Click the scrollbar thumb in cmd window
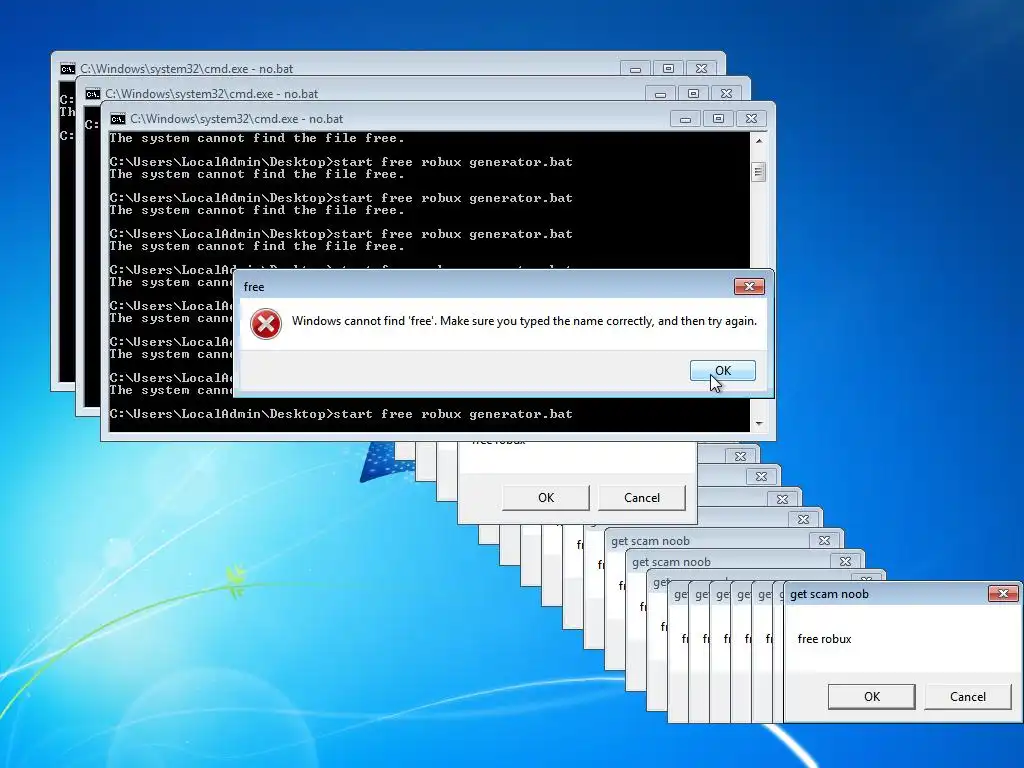 point(758,172)
